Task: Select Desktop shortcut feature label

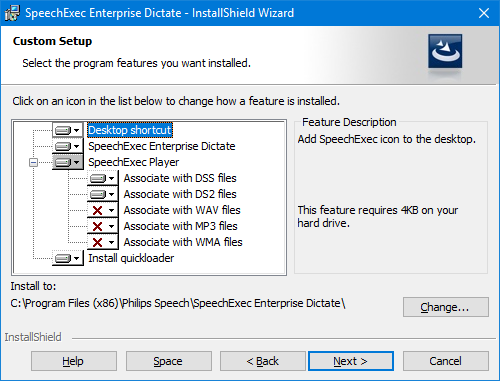Action: (x=130, y=130)
